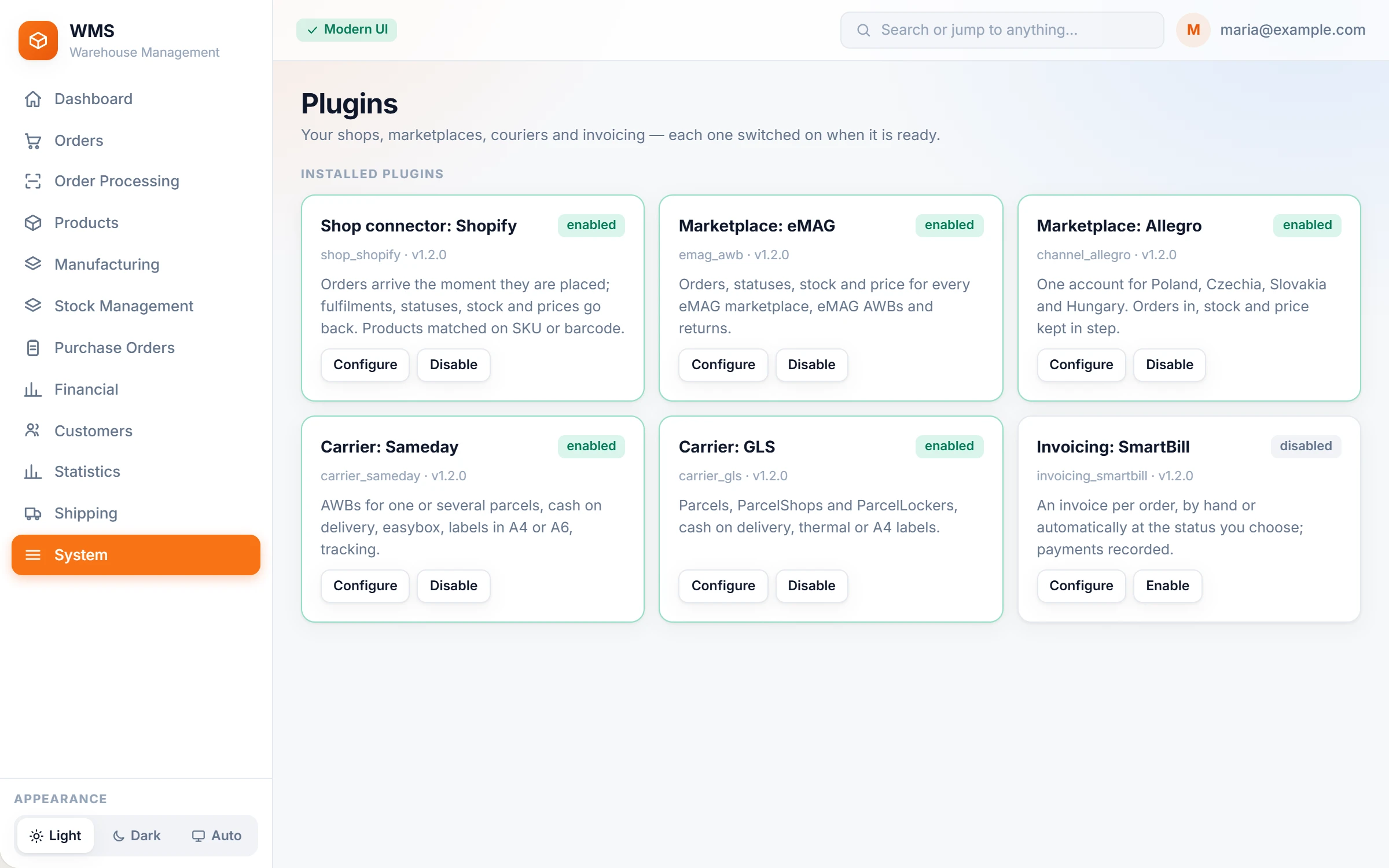Click the invoicing_smartbill · v1.2.0 text
Viewport: 1389px width, 868px height.
1115,476
